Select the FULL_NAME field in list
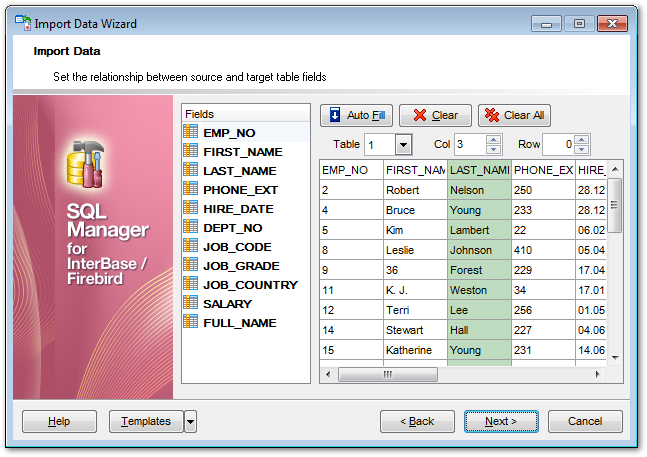 pos(239,323)
